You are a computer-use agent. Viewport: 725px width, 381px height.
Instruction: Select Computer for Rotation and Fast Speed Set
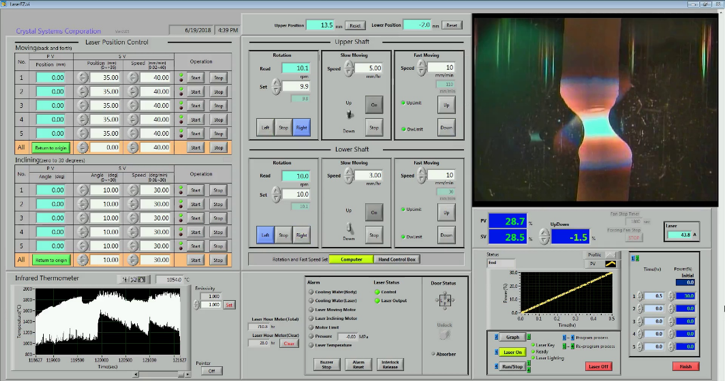(x=351, y=259)
